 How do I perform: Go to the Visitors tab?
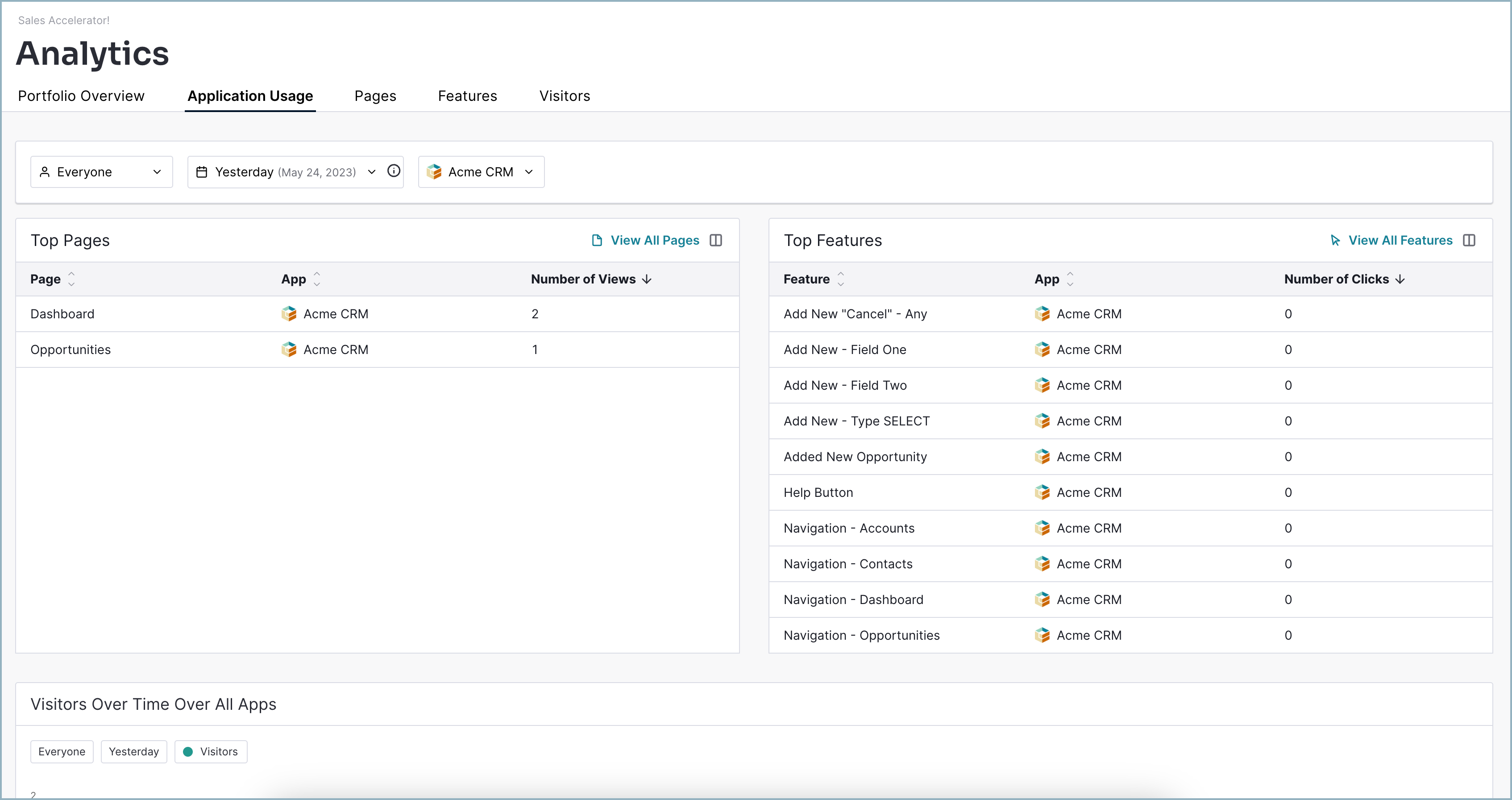point(565,96)
